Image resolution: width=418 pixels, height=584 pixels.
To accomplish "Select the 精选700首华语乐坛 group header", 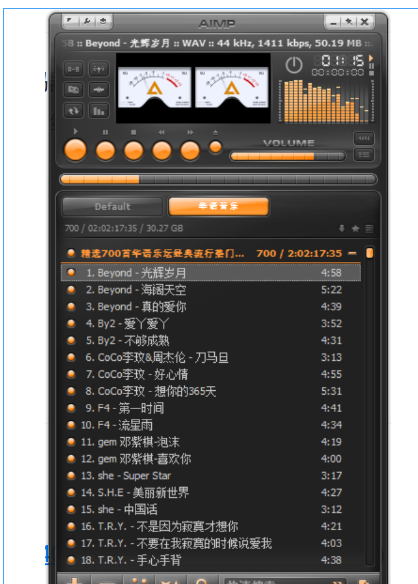I will point(211,253).
